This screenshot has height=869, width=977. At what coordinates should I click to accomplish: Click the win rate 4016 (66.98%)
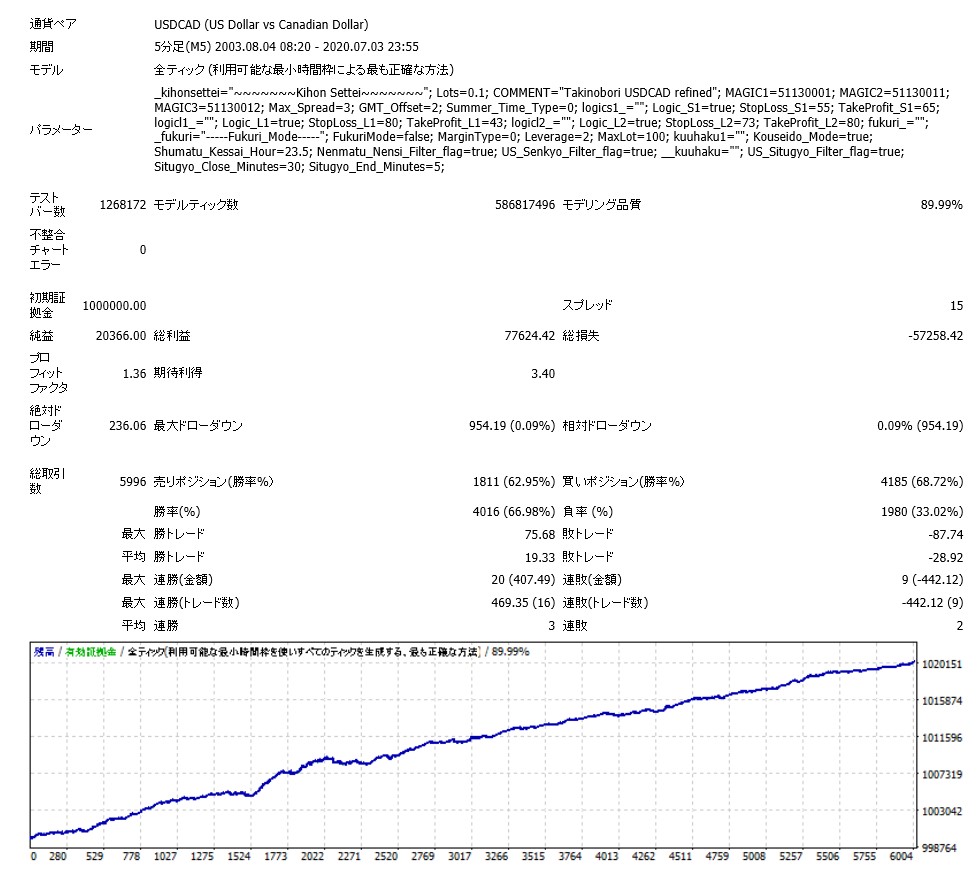coord(513,512)
